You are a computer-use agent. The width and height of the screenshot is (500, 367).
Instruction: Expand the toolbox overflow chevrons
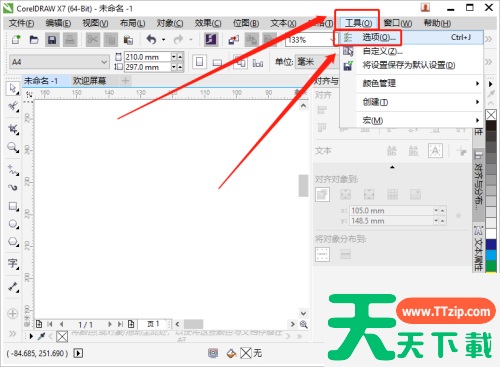pos(13,334)
